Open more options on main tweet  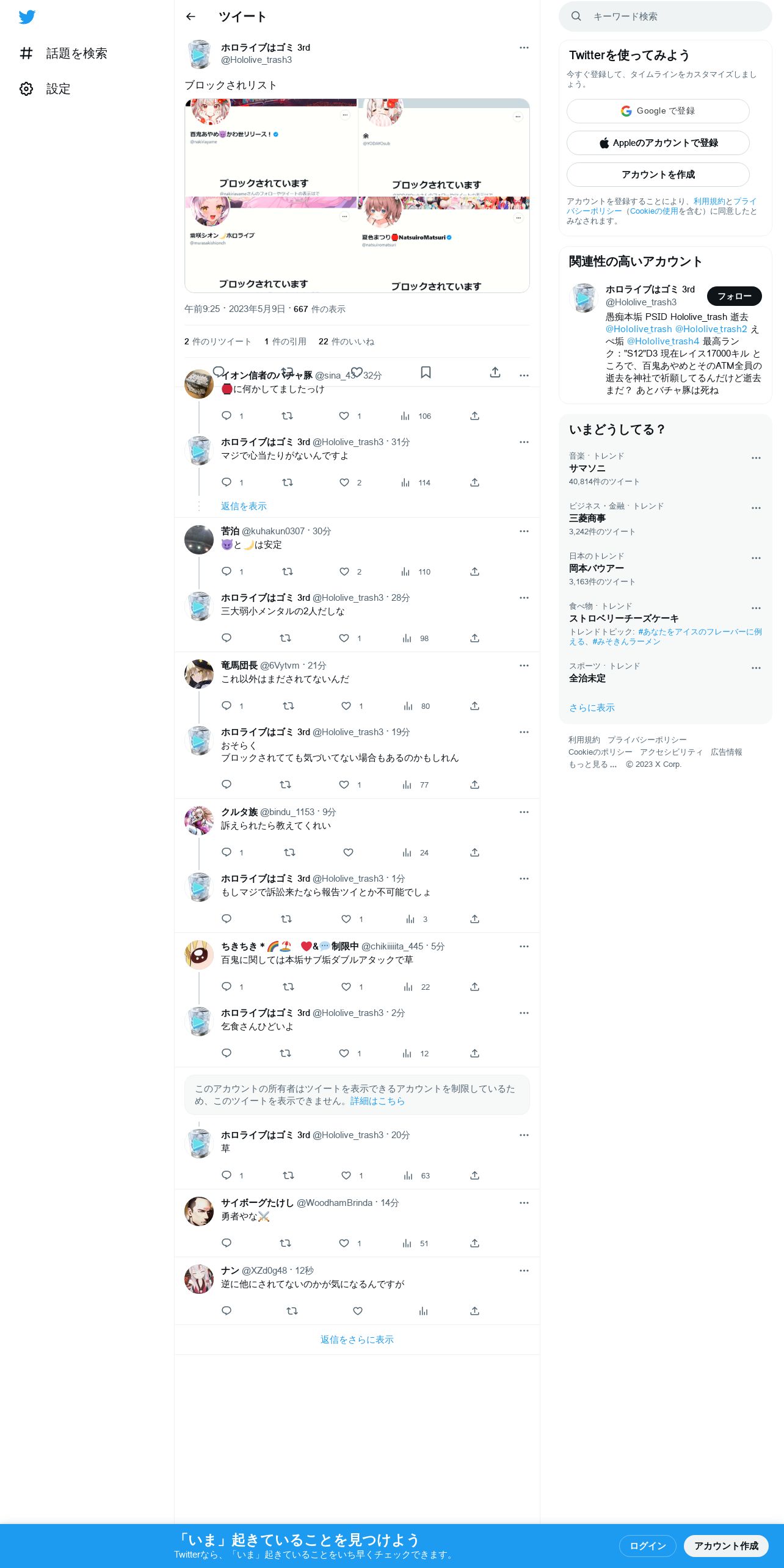click(x=524, y=48)
